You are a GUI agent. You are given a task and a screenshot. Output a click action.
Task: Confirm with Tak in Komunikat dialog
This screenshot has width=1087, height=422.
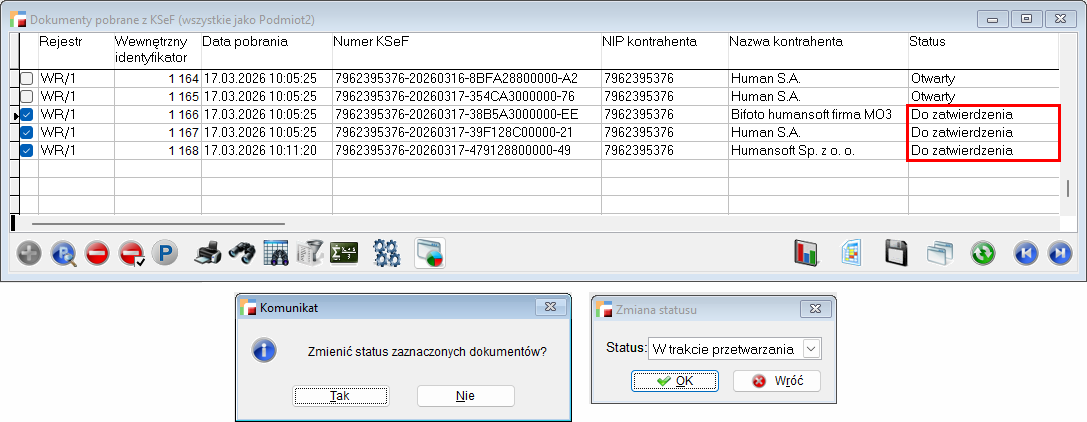click(340, 396)
